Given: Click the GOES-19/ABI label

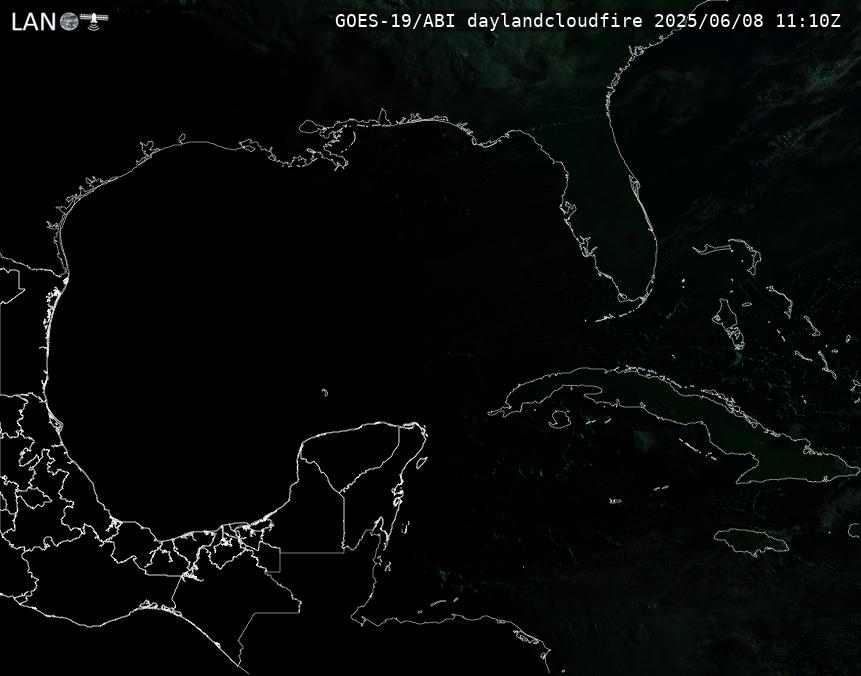Looking at the screenshot, I should [x=395, y=21].
